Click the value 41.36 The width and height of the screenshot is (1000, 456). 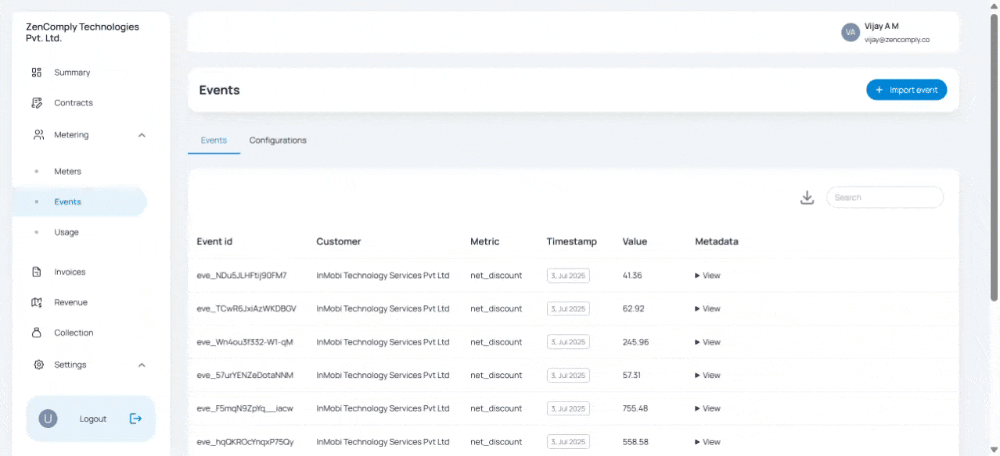point(632,276)
